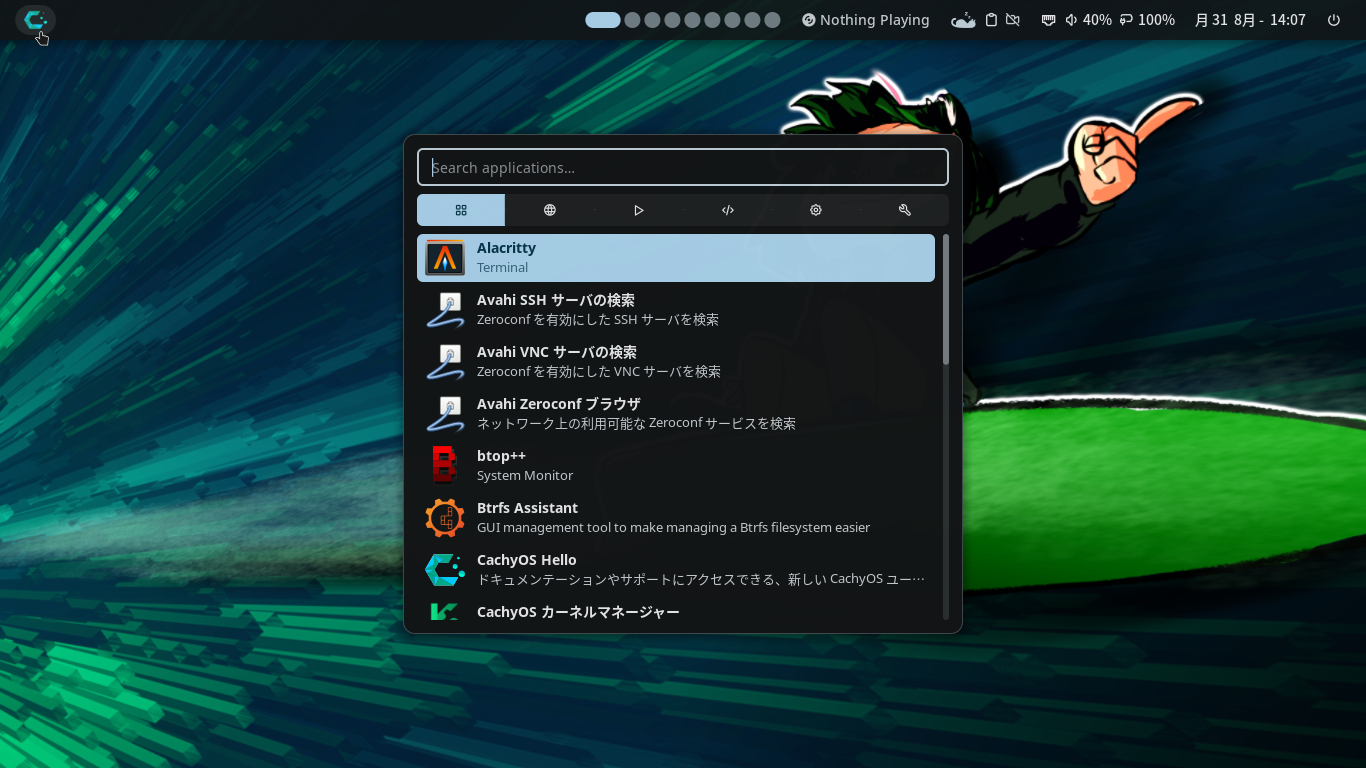Select the play-triangle multimedia category tab

point(638,210)
